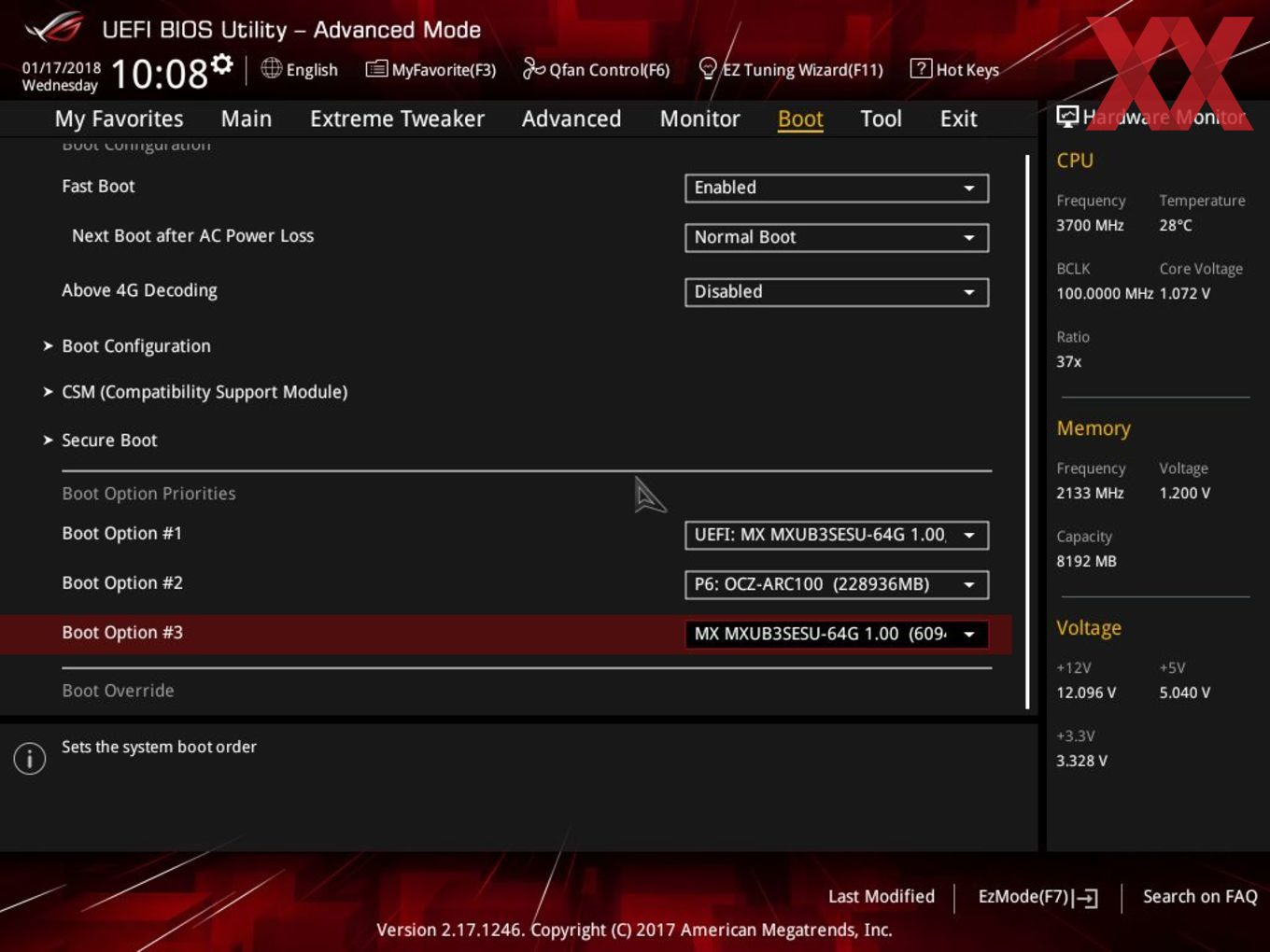The height and width of the screenshot is (952, 1270).
Task: Switch to the My Favorites tab
Action: (119, 119)
